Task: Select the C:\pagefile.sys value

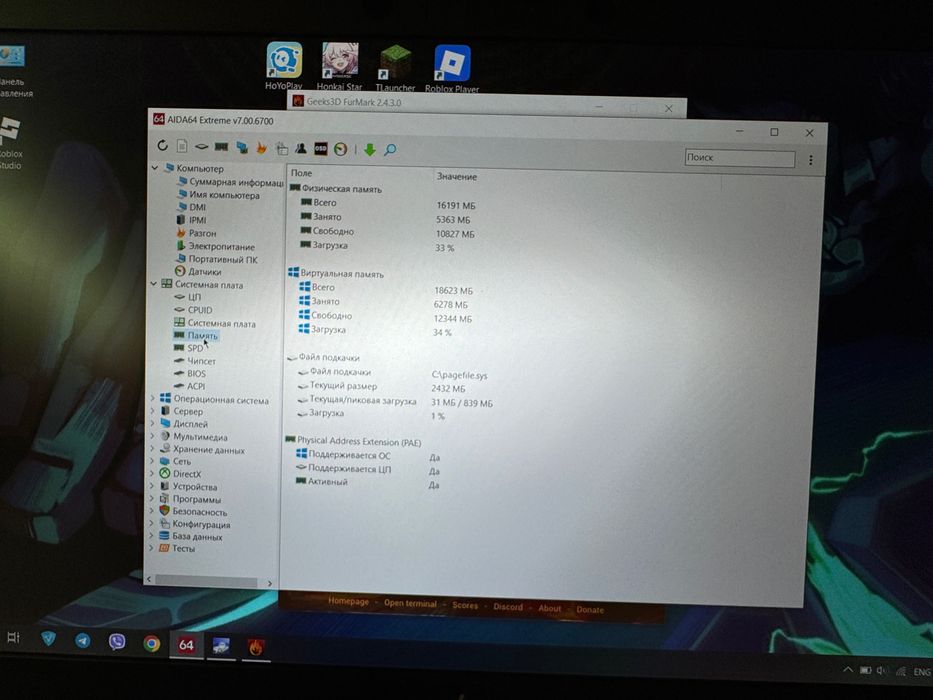Action: tap(459, 376)
